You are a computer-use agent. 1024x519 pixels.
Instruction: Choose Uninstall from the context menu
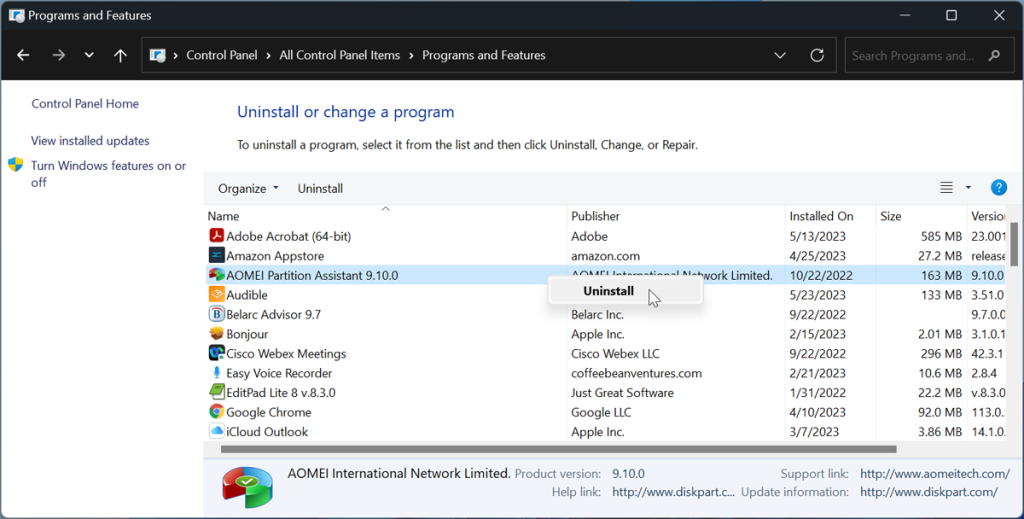tap(626, 291)
